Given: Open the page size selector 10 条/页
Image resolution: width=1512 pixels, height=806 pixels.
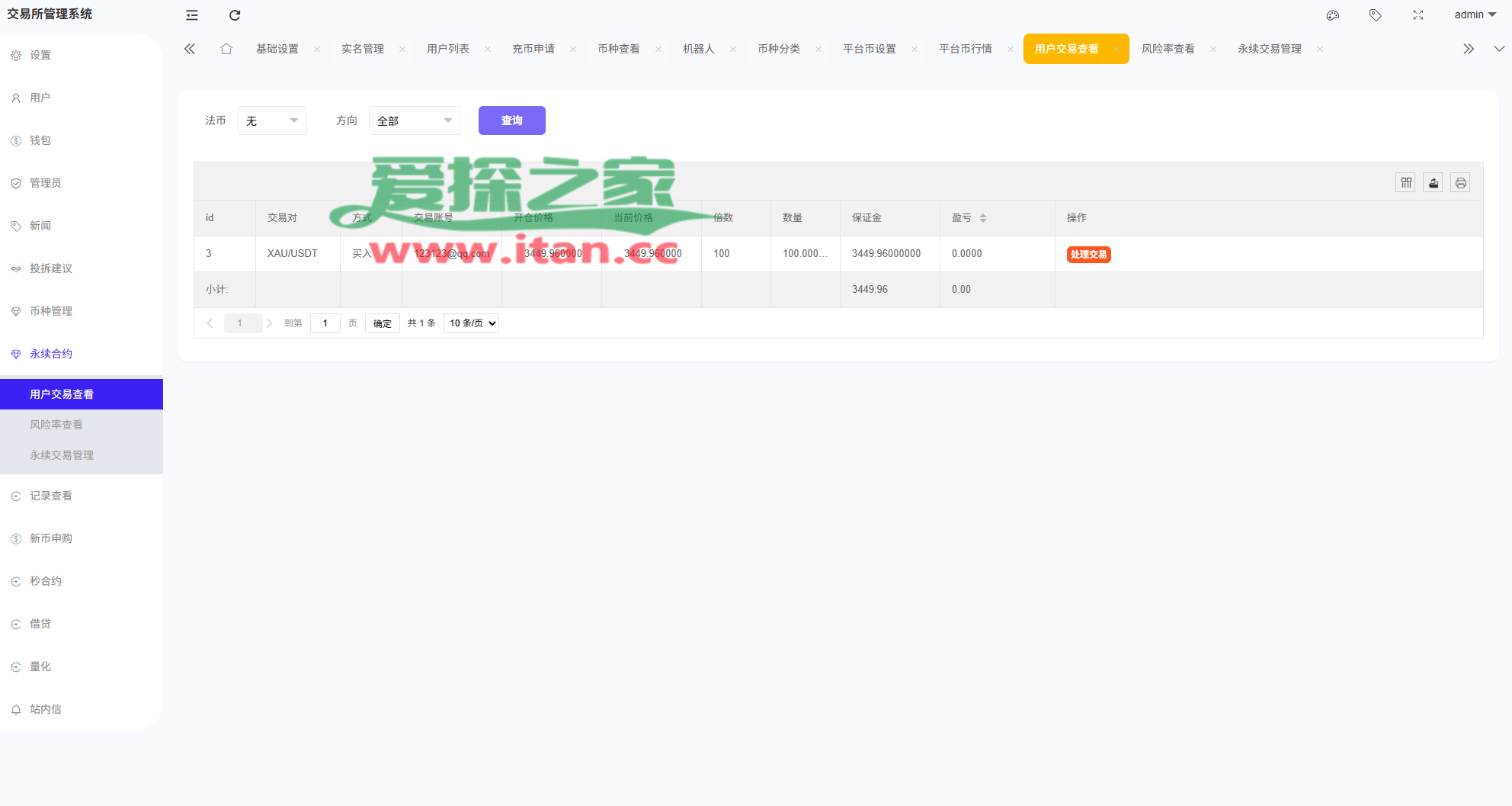Looking at the screenshot, I should click(472, 323).
